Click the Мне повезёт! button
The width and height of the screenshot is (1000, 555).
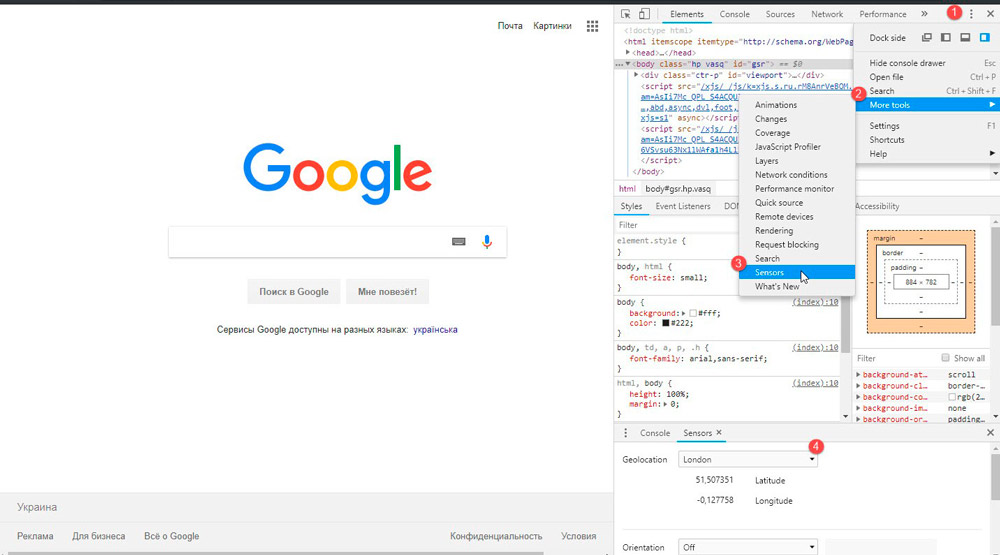387,292
